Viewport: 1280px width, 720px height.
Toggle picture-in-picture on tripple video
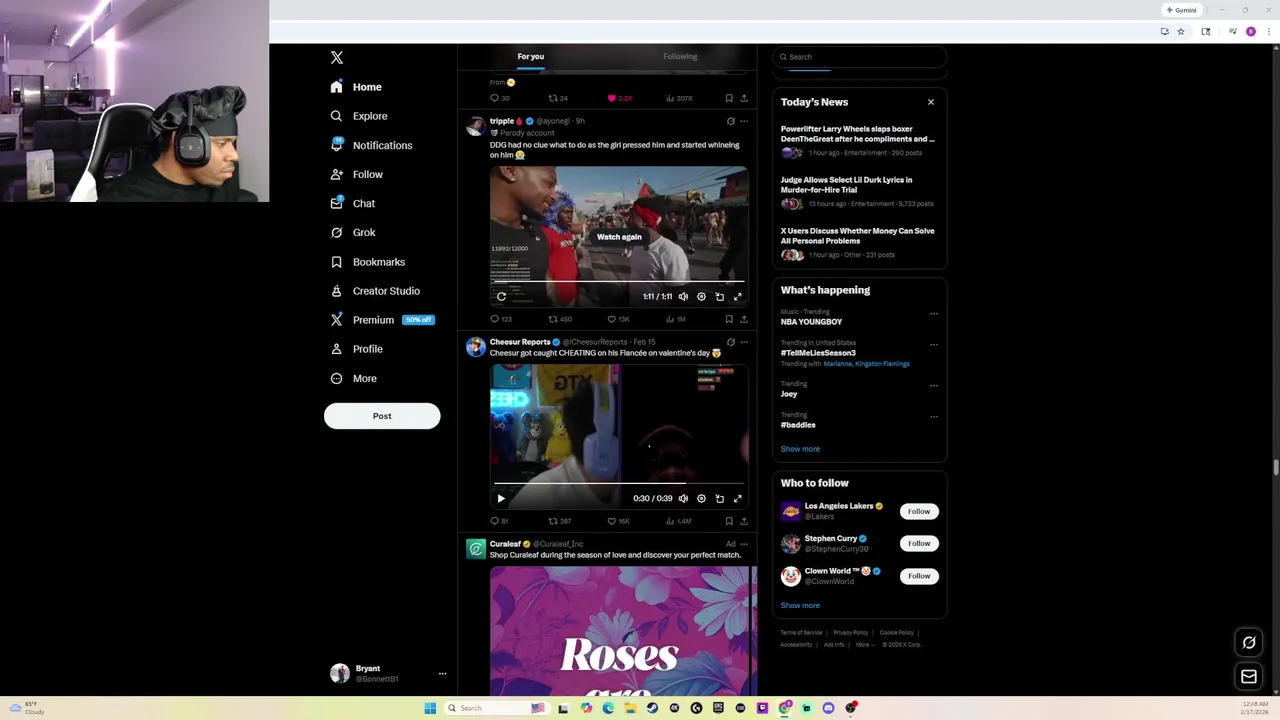coord(720,296)
